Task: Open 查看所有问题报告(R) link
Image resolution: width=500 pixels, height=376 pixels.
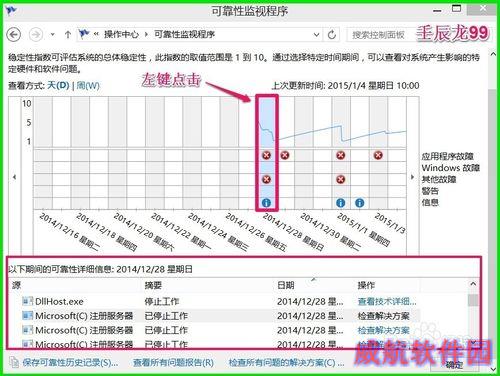Action: tap(173, 362)
